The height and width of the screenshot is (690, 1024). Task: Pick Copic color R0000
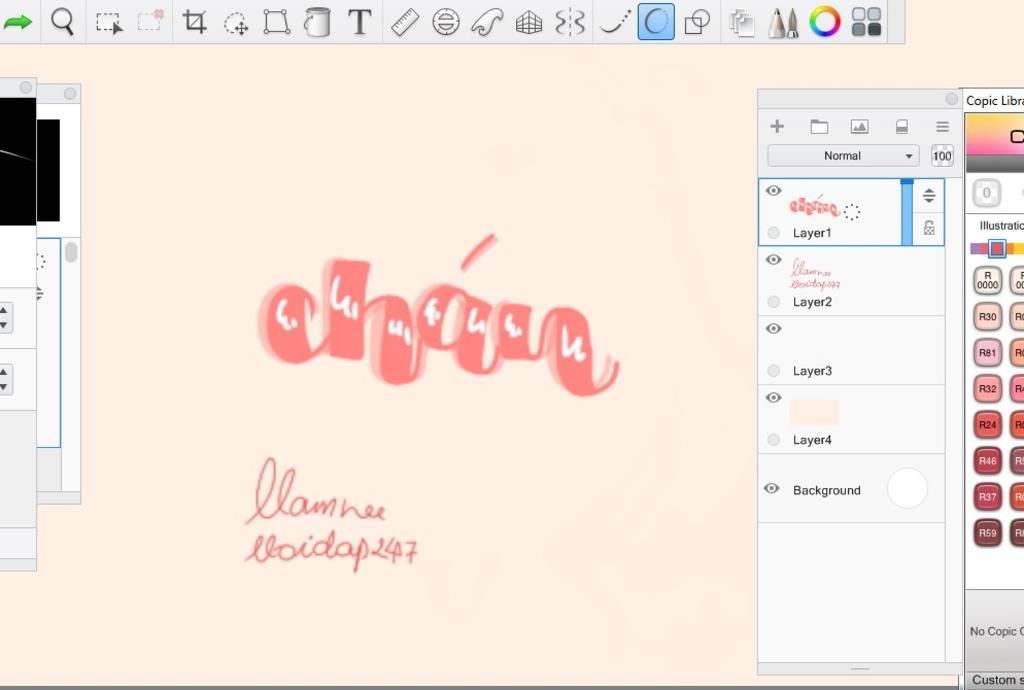click(x=987, y=280)
